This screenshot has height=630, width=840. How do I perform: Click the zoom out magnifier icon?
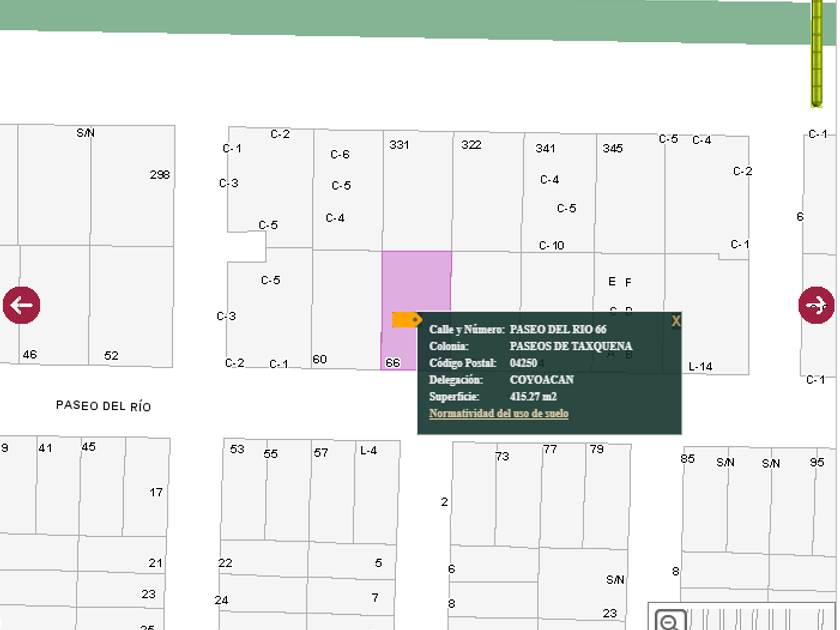tap(670, 621)
